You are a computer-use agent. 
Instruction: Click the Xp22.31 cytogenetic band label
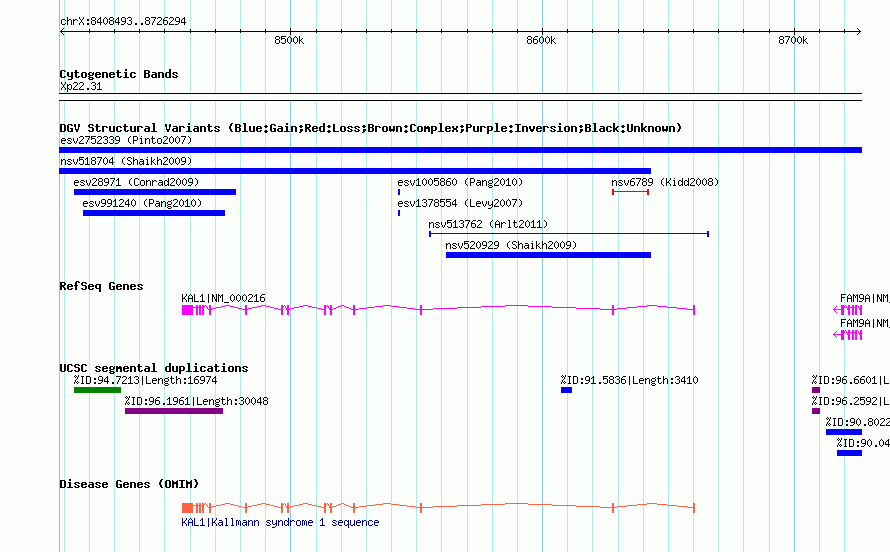click(x=81, y=86)
